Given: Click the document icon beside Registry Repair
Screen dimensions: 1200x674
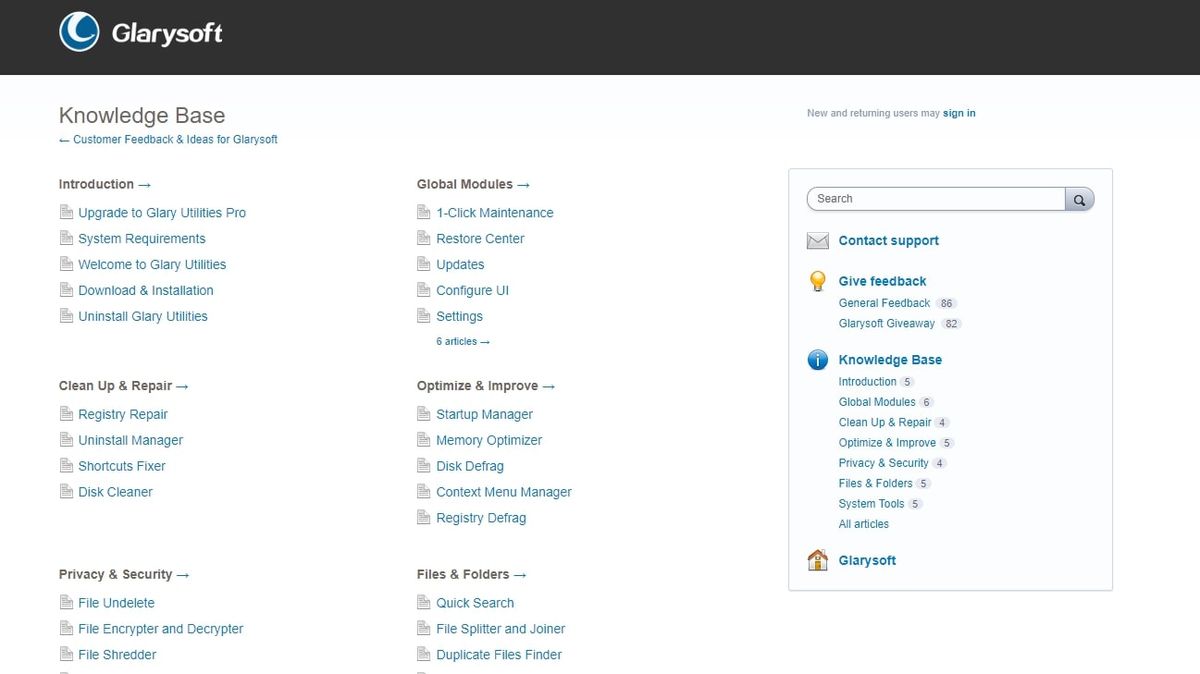Looking at the screenshot, I should [66, 414].
